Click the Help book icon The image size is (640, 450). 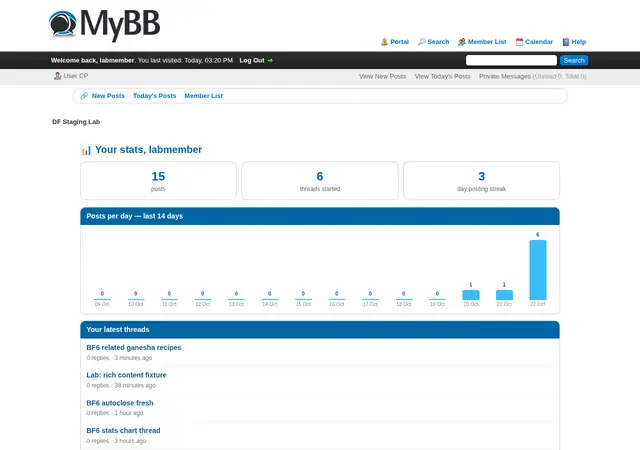[x=566, y=42]
